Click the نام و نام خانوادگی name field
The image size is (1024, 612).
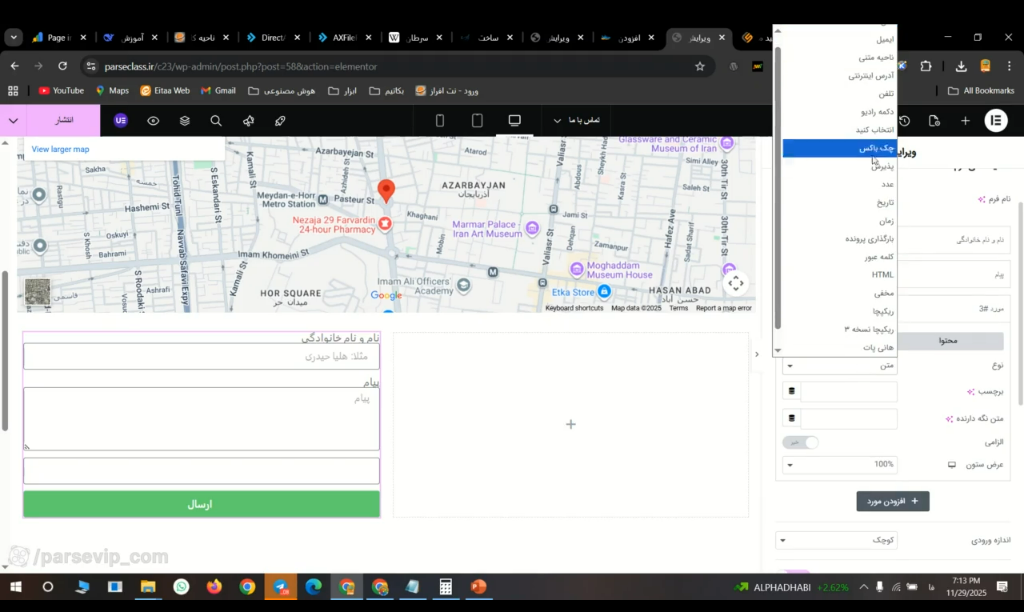point(201,357)
